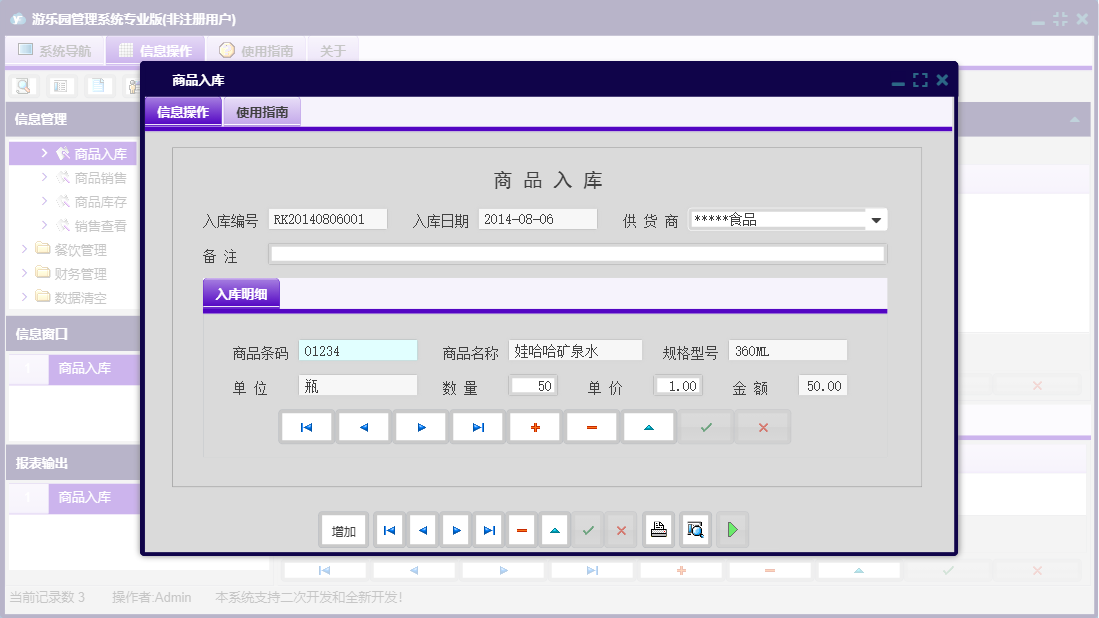Click into the 备注 remarks field
This screenshot has width=1099, height=618.
[577, 254]
